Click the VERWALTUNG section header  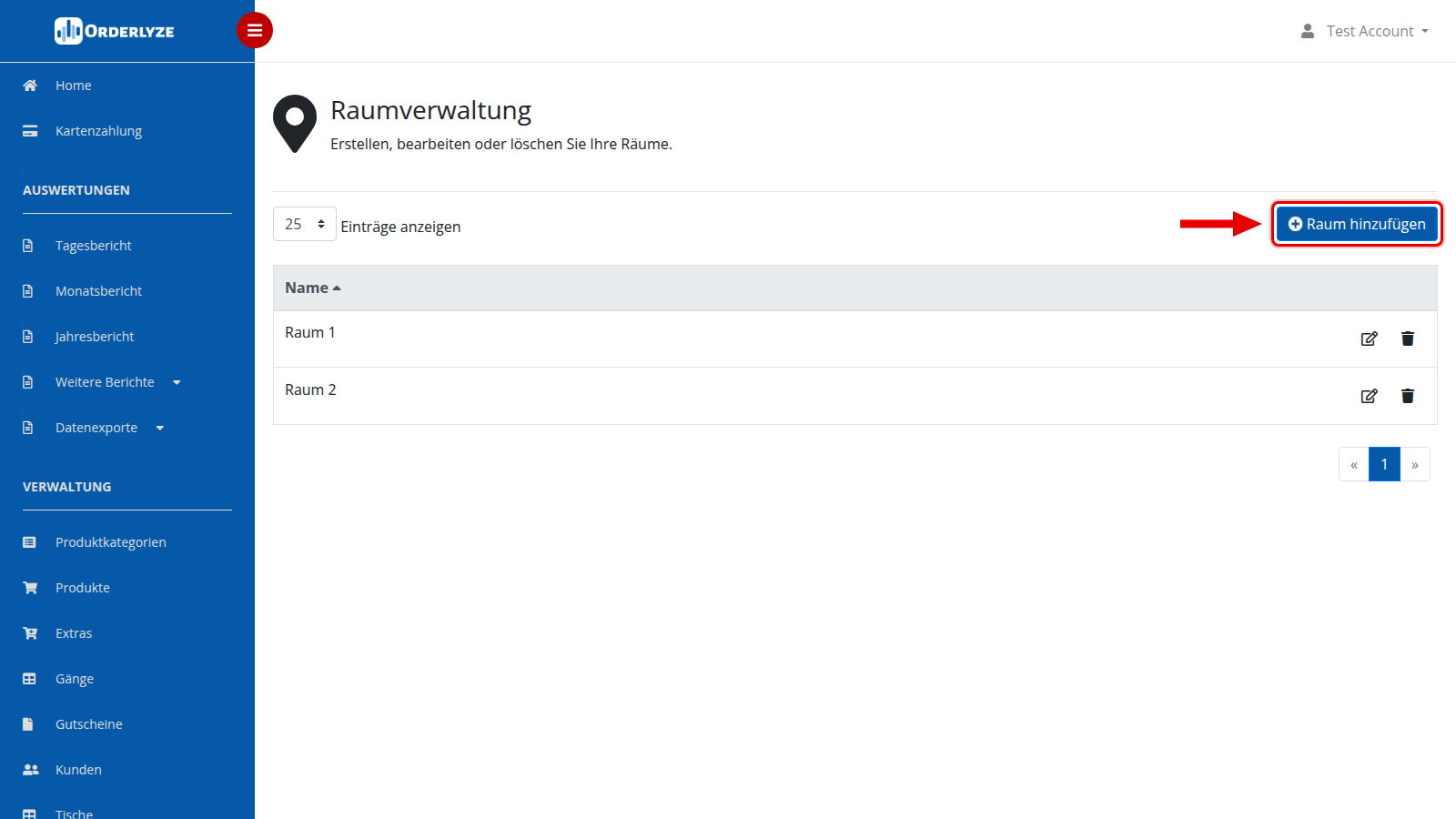pyautogui.click(x=67, y=487)
